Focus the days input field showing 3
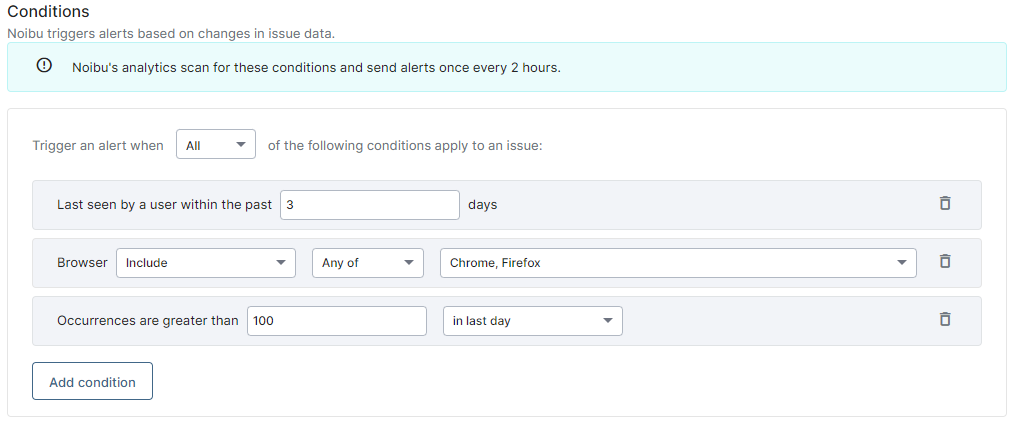 pyautogui.click(x=370, y=205)
